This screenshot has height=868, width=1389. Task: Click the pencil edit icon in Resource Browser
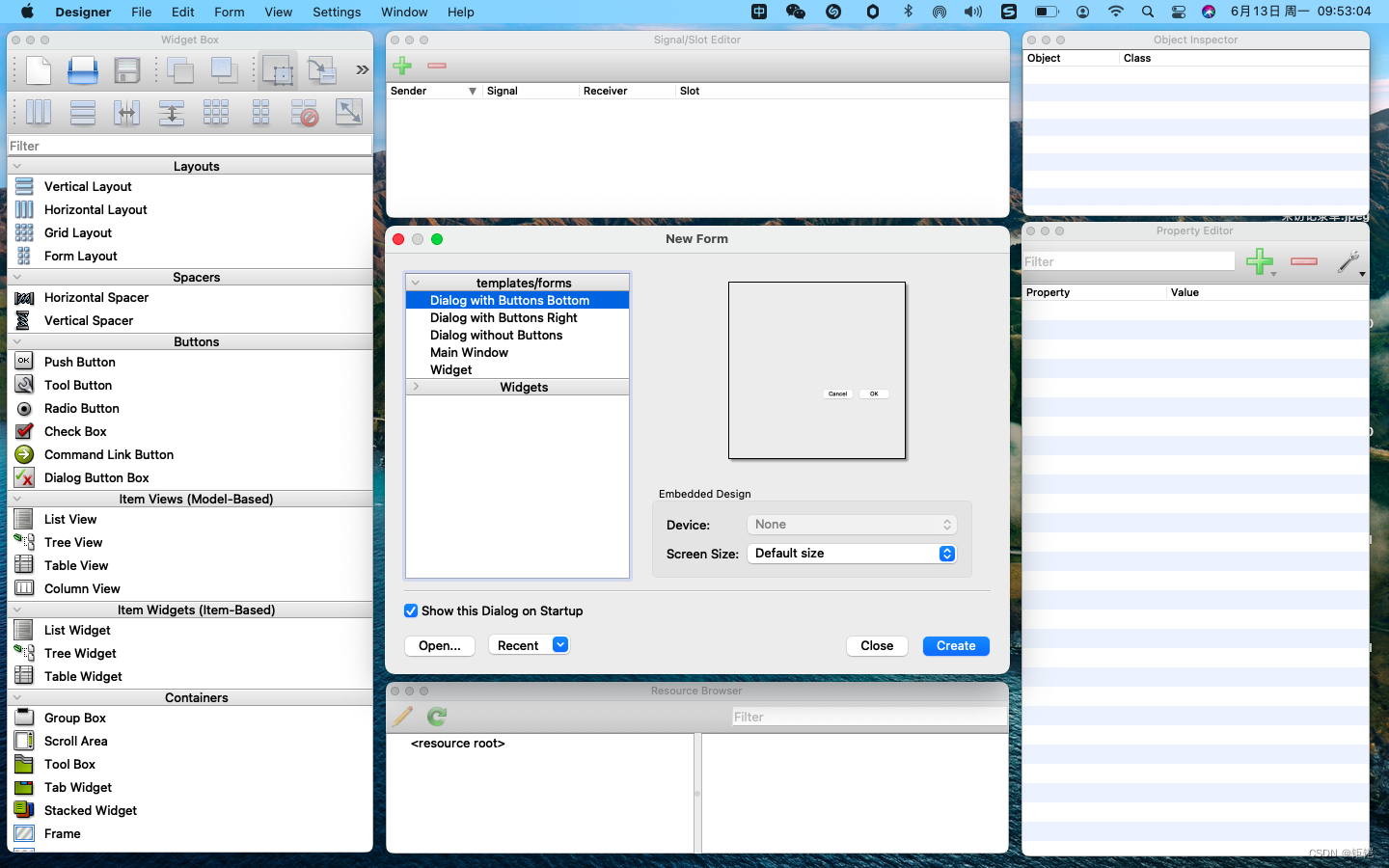click(x=402, y=717)
